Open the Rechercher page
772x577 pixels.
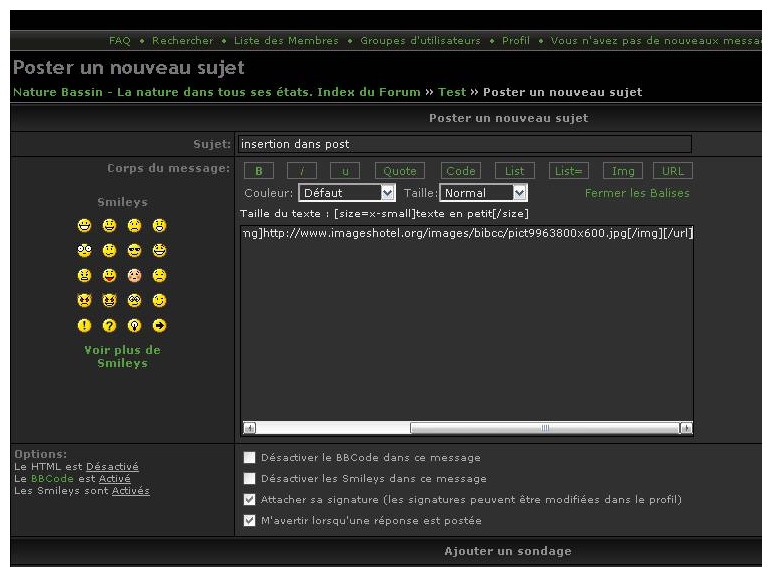183,40
